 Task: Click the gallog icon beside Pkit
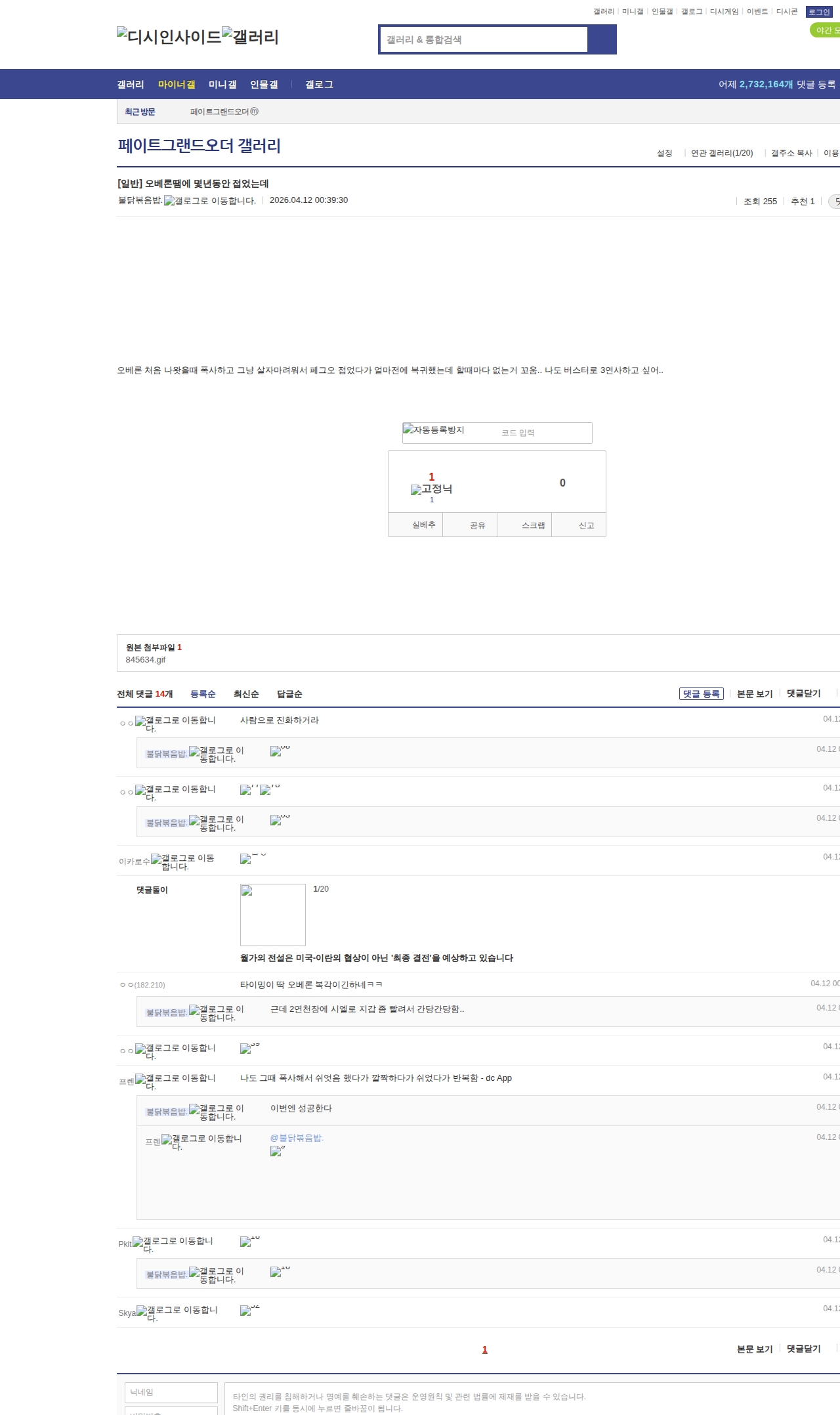(x=172, y=1244)
